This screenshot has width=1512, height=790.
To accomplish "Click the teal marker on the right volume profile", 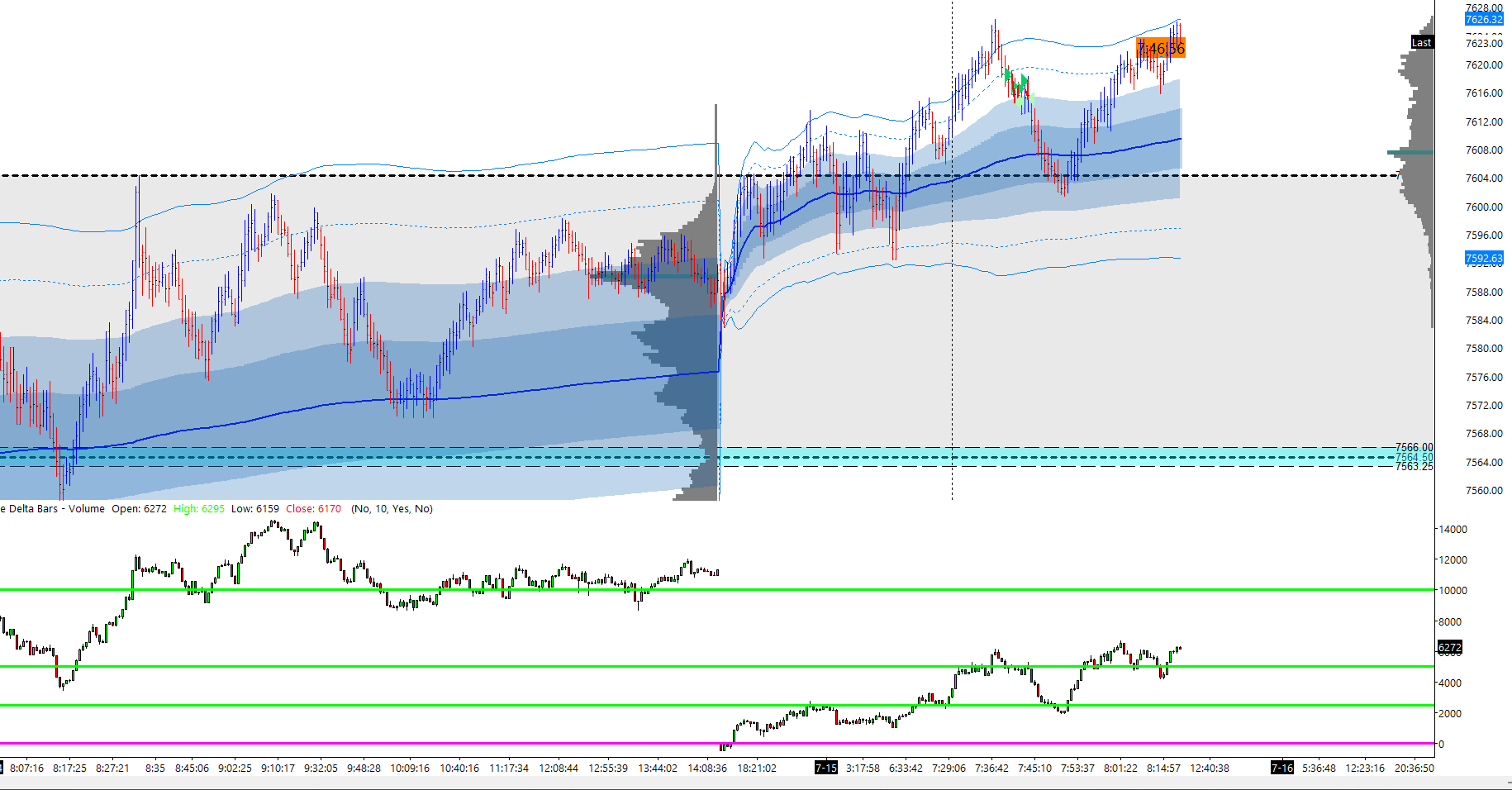I will tap(1410, 152).
